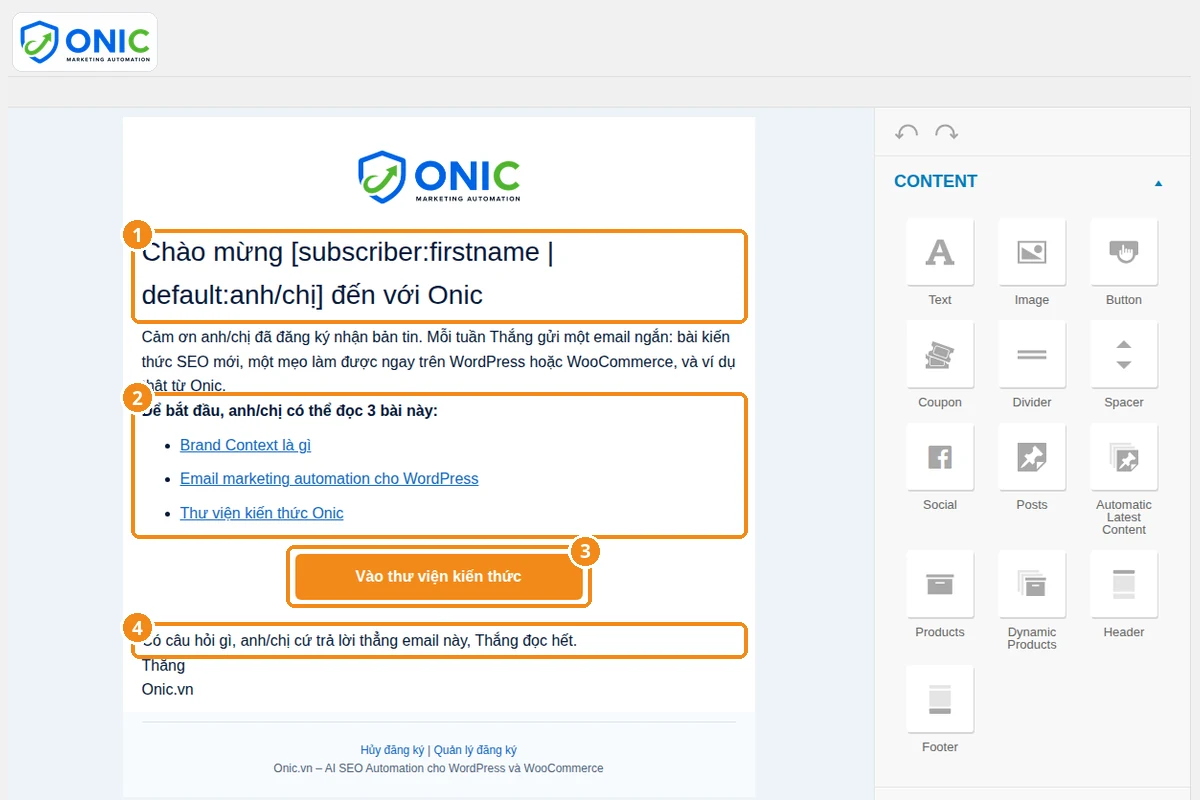Image resolution: width=1200 pixels, height=800 pixels.
Task: Select the Dynamic Products block icon
Action: (x=1032, y=584)
